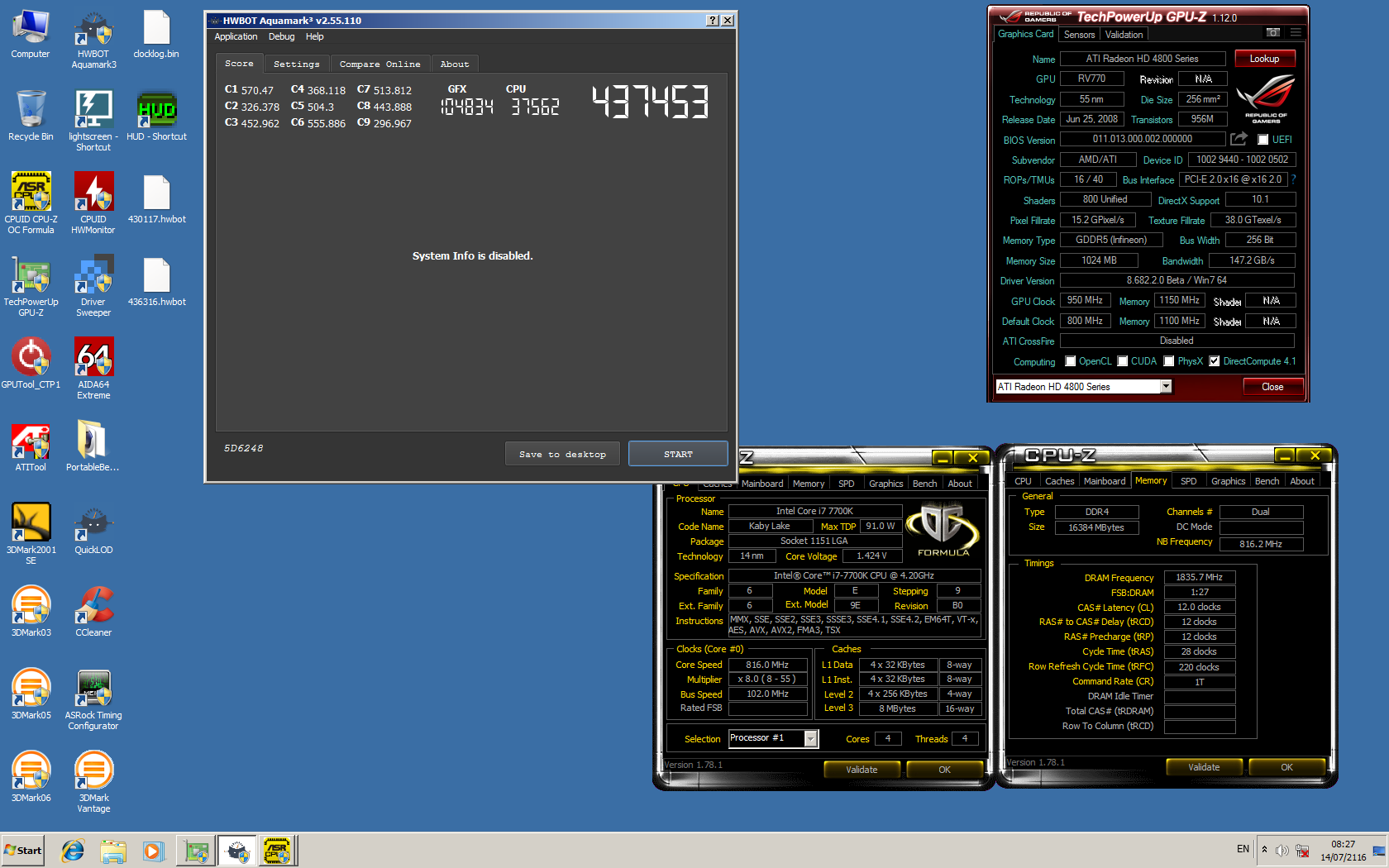
Task: Open the Recycle Bin icon
Action: [31, 116]
